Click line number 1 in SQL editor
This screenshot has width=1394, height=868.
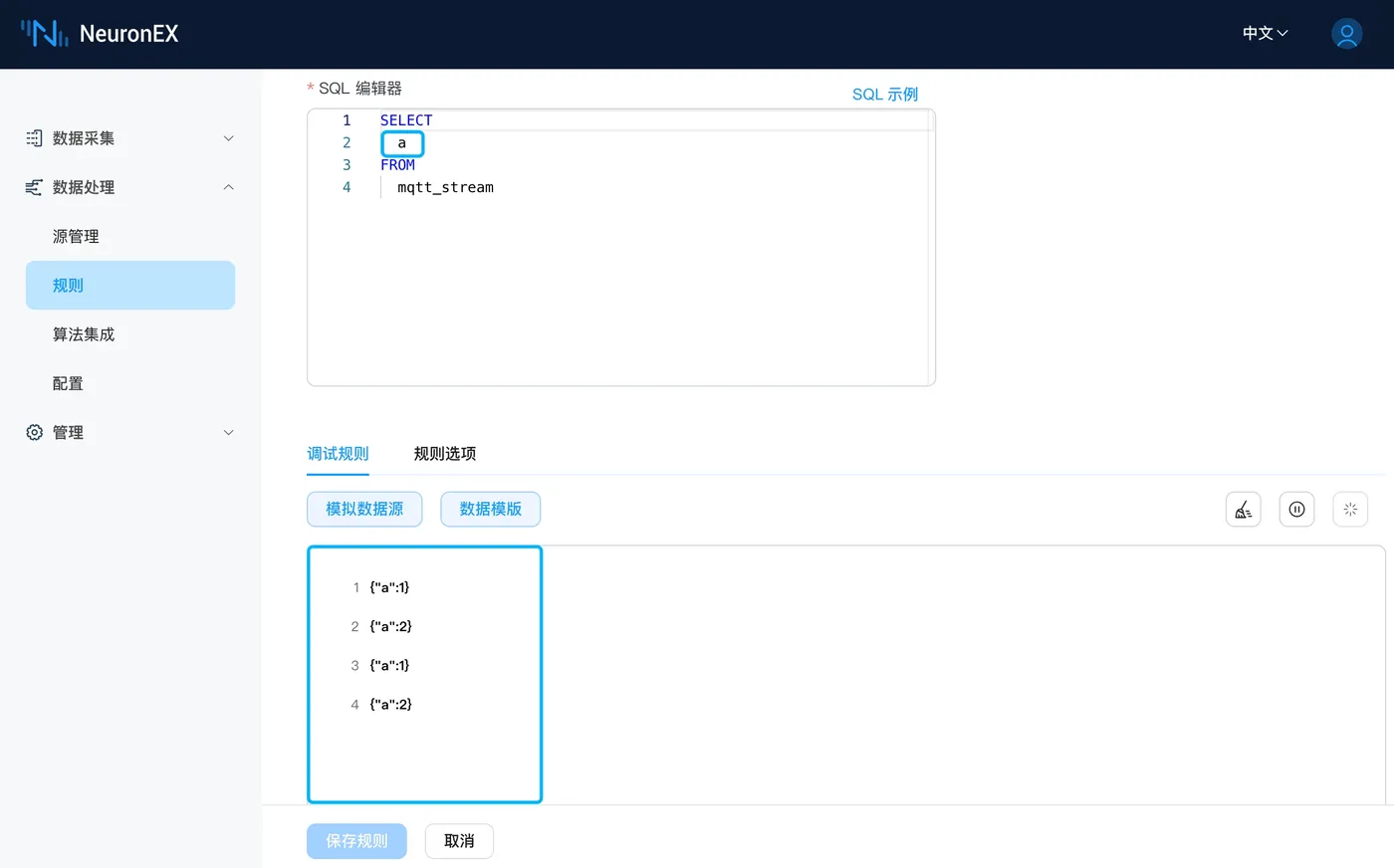pyautogui.click(x=347, y=120)
